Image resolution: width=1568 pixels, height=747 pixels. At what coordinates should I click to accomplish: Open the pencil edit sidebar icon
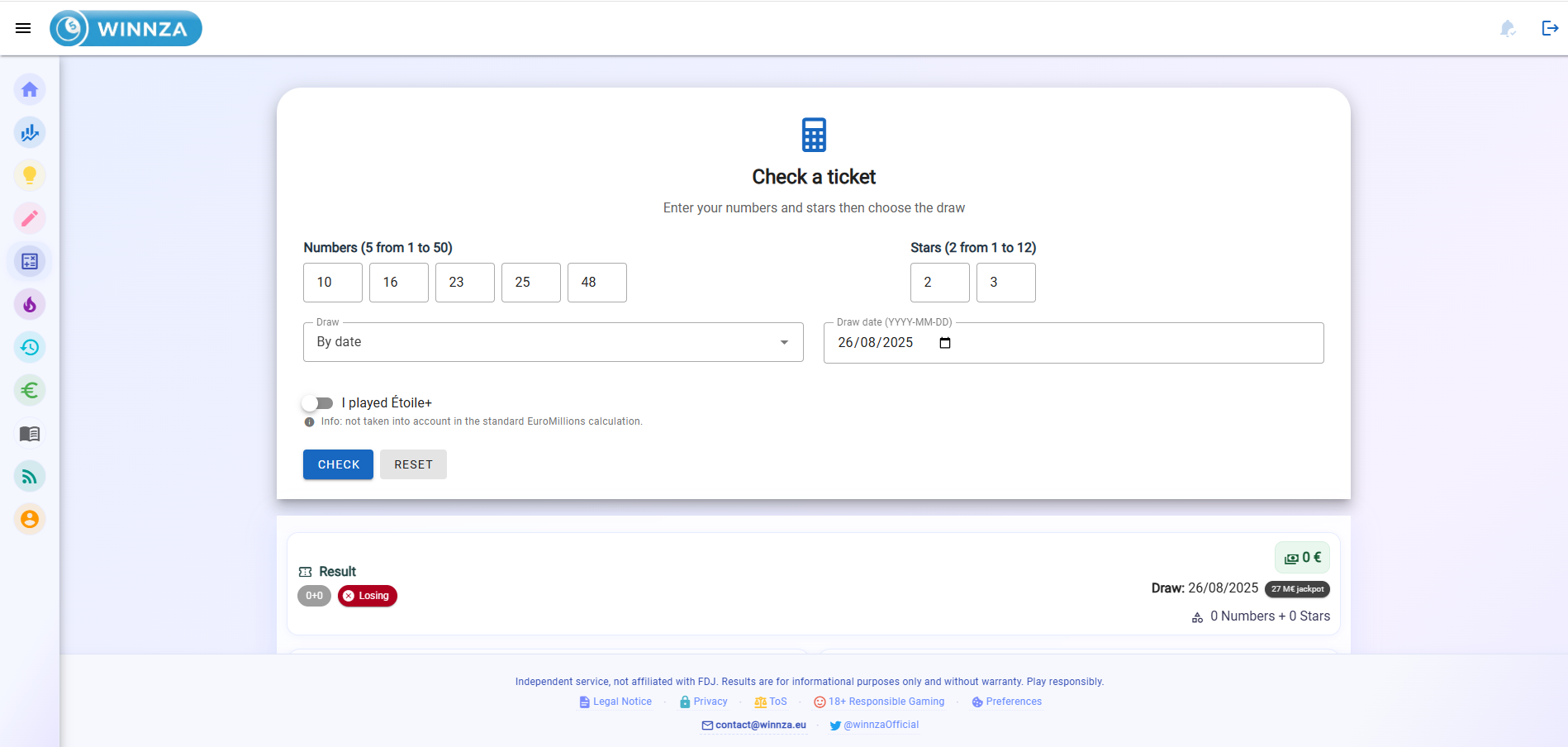point(30,218)
